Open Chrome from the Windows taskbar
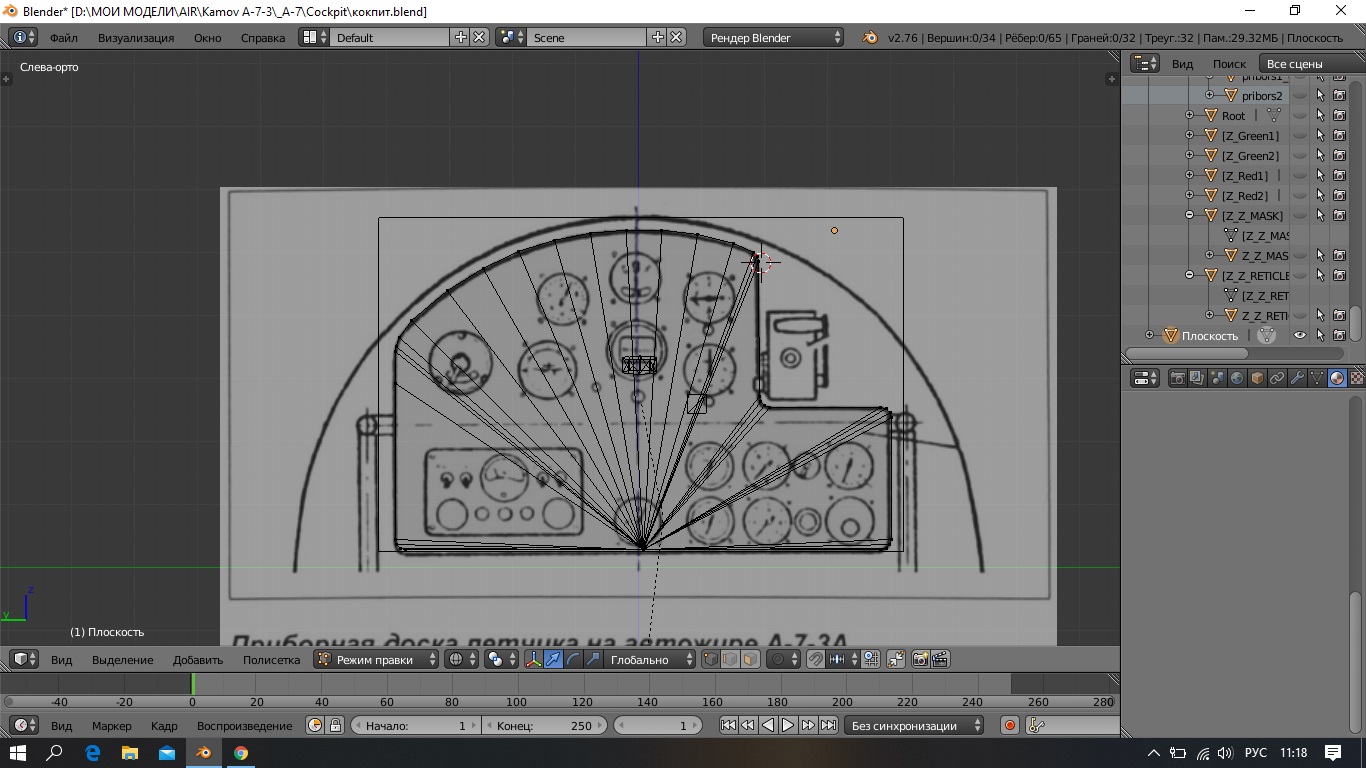1366x768 pixels. coord(241,753)
